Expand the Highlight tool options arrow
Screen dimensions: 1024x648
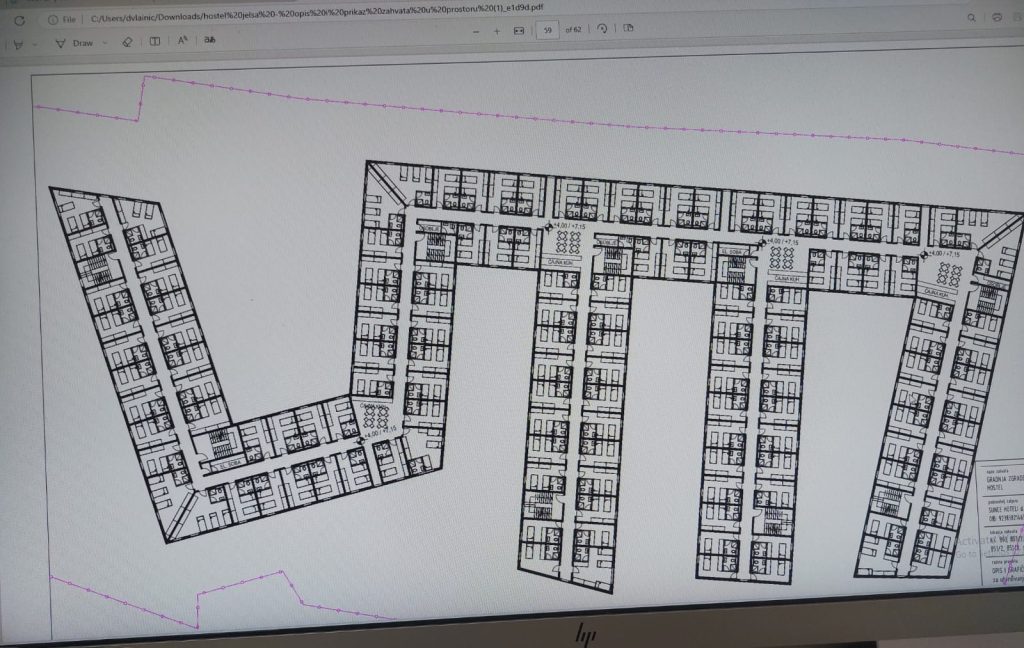[36, 43]
